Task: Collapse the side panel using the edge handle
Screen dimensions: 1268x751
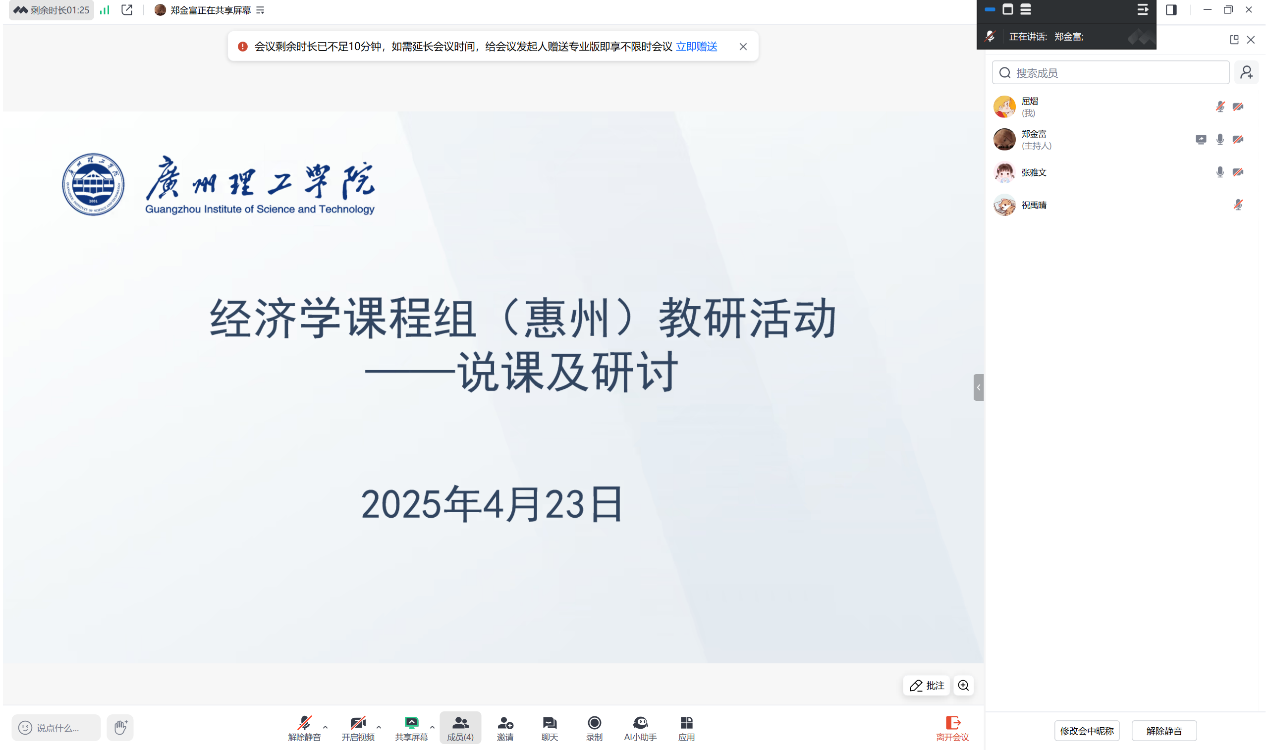Action: (979, 387)
